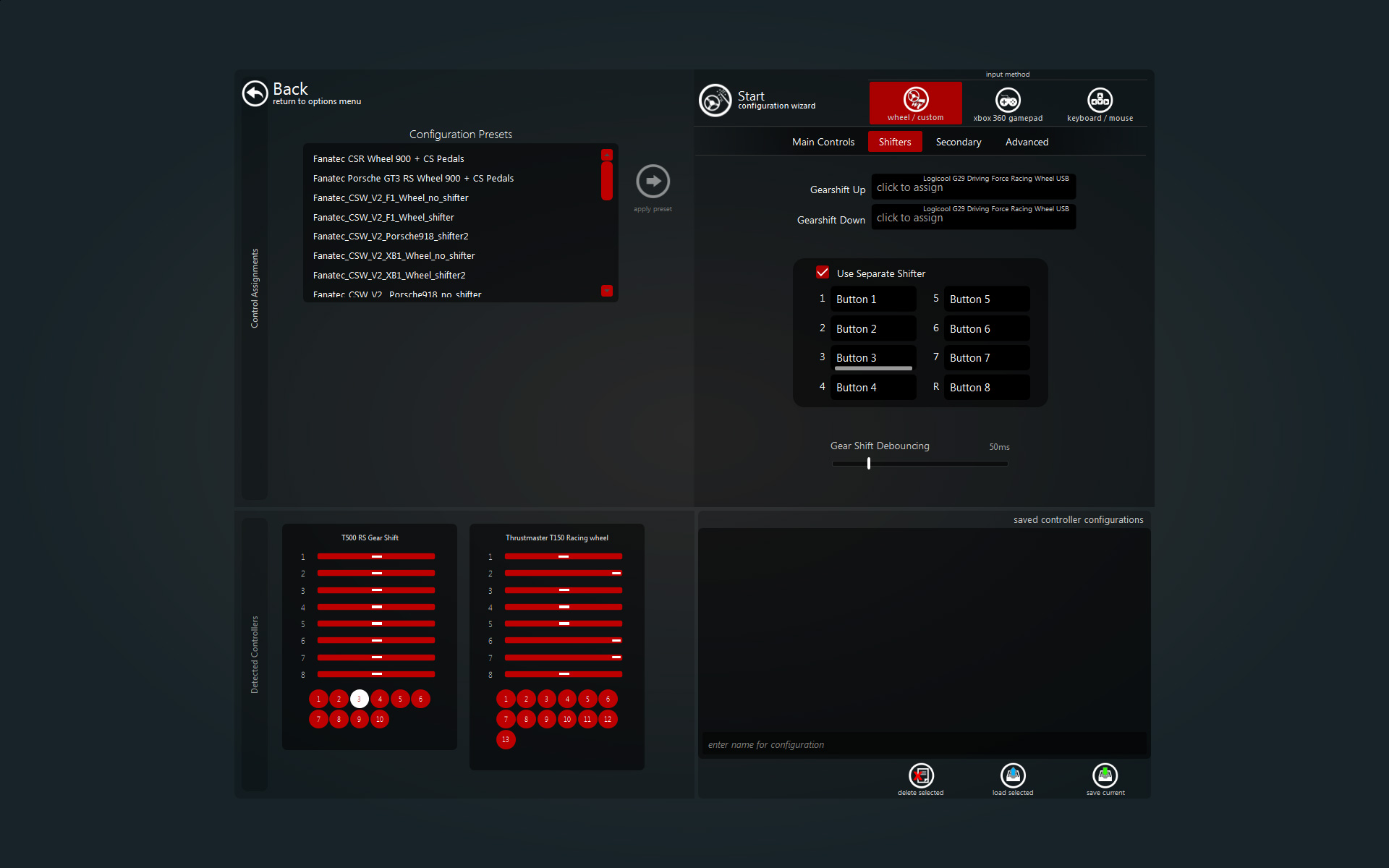Click save current configuration icon
This screenshot has height=868, width=1389.
1105,776
